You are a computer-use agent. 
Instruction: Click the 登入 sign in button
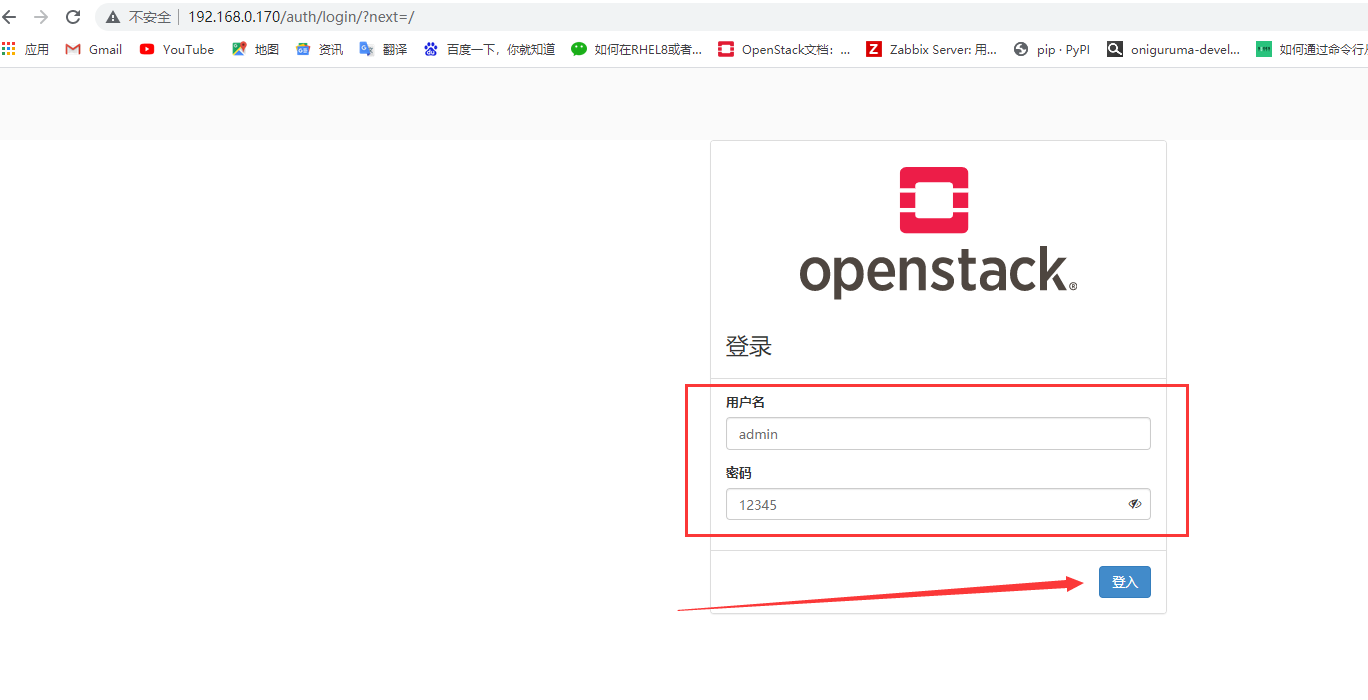(x=1125, y=582)
